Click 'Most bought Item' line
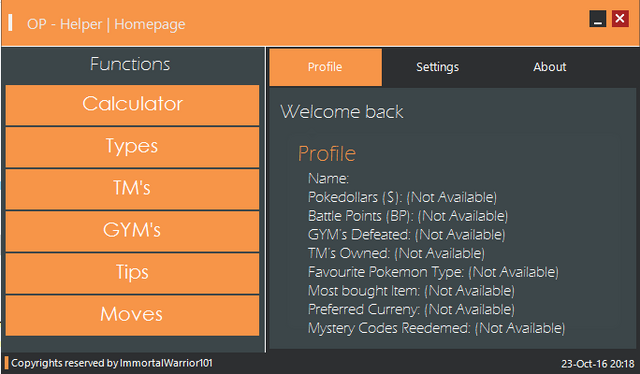This screenshot has height=374, width=640. [x=411, y=291]
